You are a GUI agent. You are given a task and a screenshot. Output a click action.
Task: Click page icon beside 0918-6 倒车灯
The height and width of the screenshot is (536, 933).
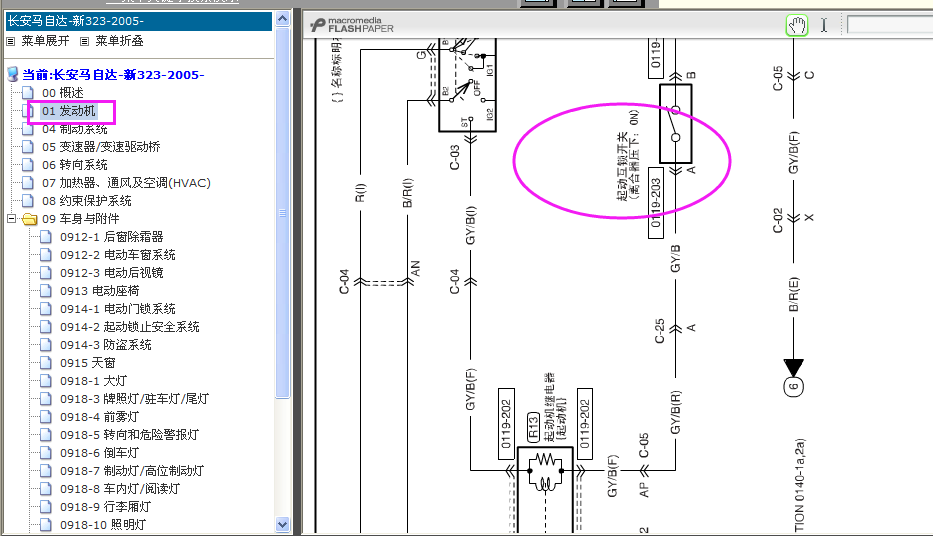coord(46,453)
